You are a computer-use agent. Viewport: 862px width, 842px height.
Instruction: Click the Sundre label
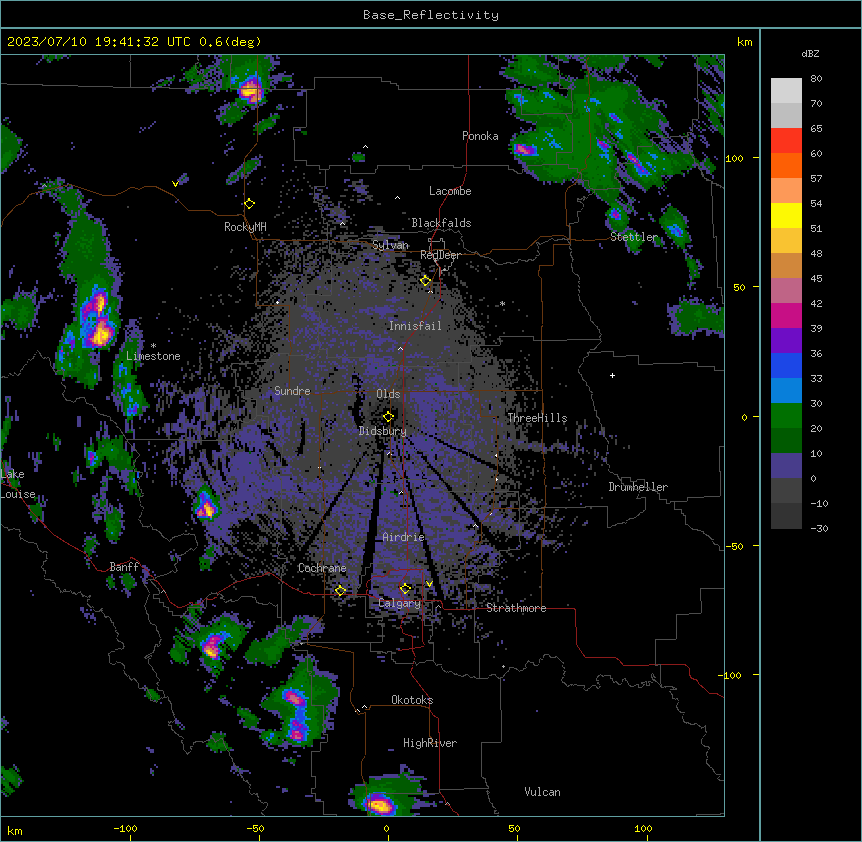click(x=292, y=391)
